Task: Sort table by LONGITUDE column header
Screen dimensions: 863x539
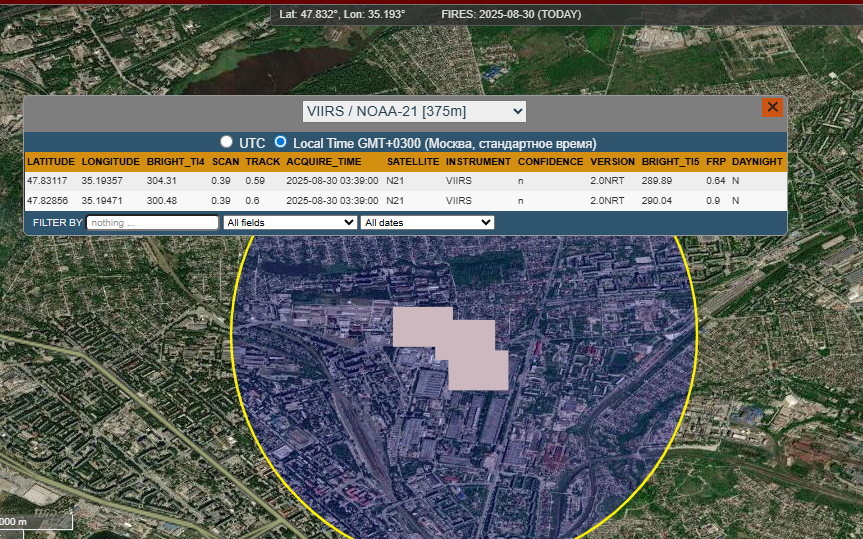Action: coord(110,161)
